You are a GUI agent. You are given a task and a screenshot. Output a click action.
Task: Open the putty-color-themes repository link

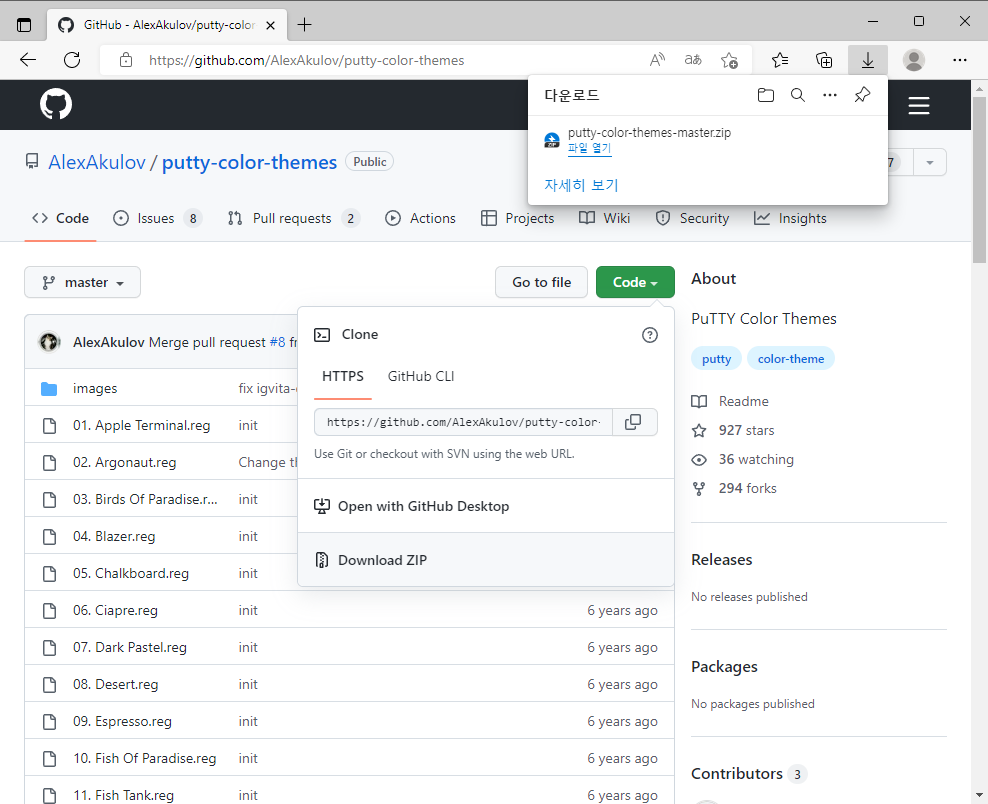coord(250,163)
